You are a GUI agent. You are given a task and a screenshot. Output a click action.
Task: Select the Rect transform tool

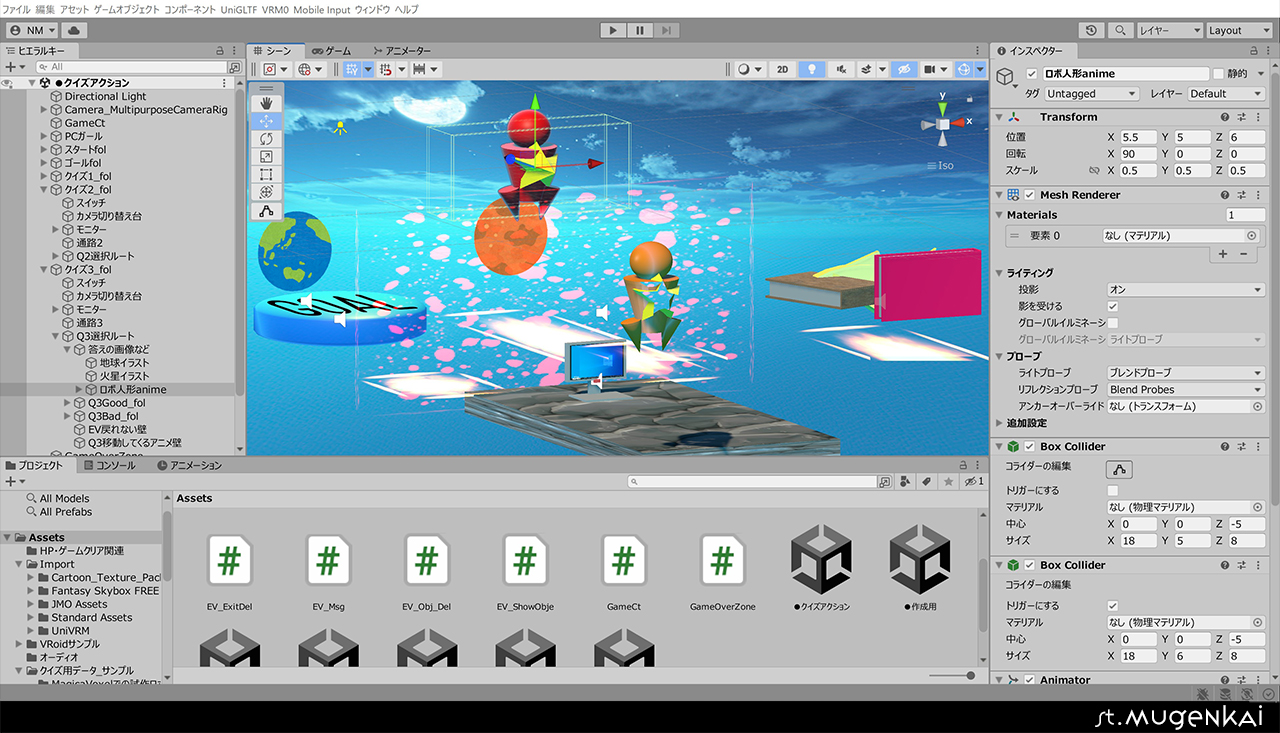click(x=266, y=174)
